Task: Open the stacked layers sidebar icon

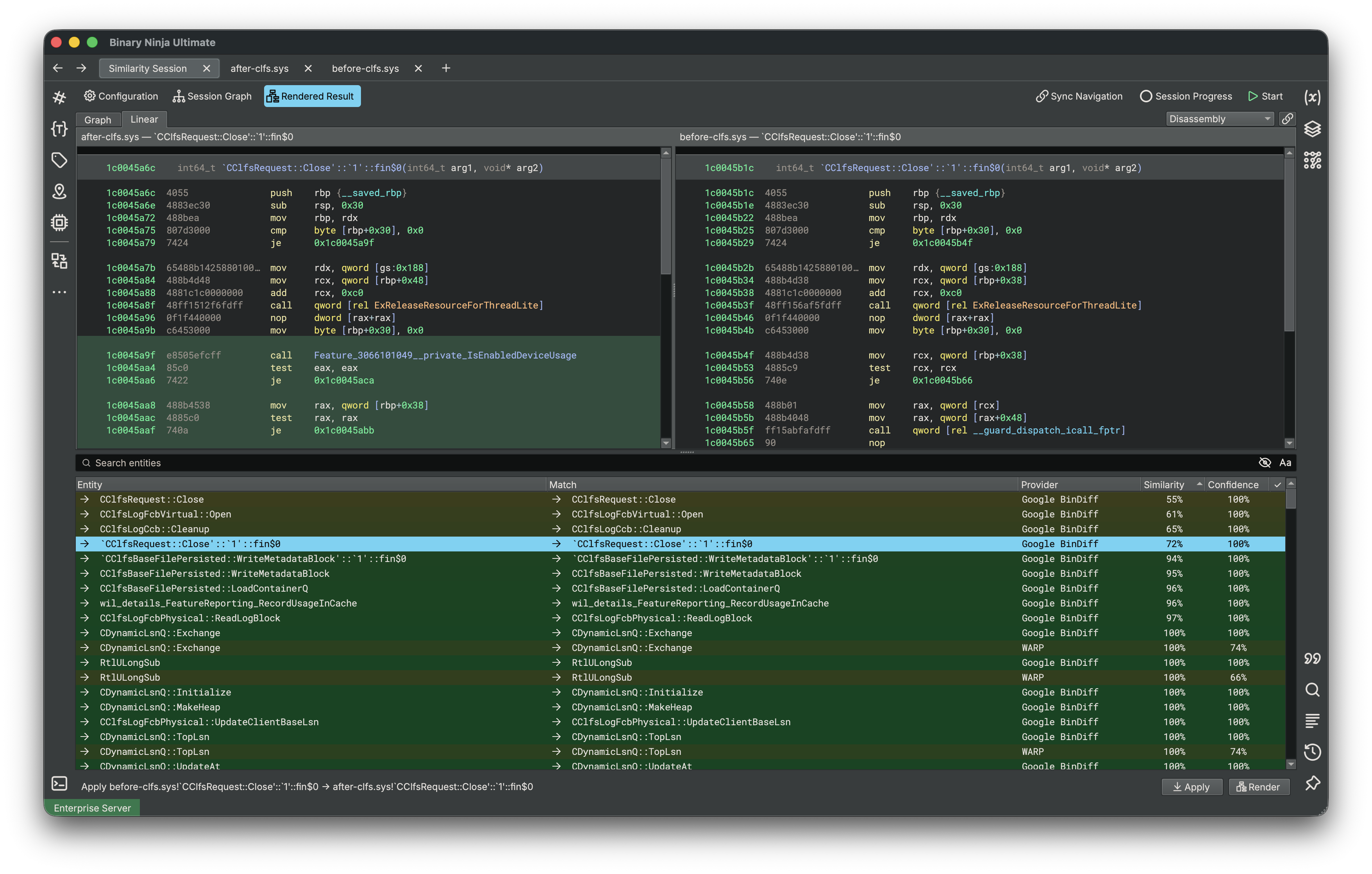Action: tap(1312, 129)
